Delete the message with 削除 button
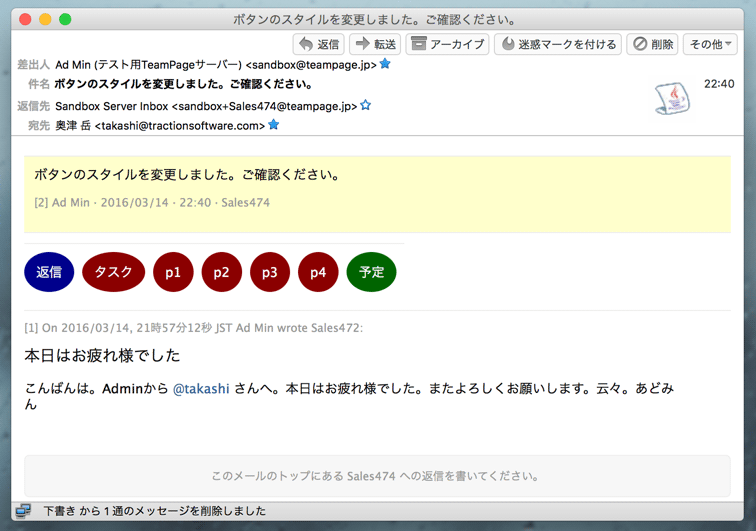Screen dimensions: 756x531 click(652, 44)
